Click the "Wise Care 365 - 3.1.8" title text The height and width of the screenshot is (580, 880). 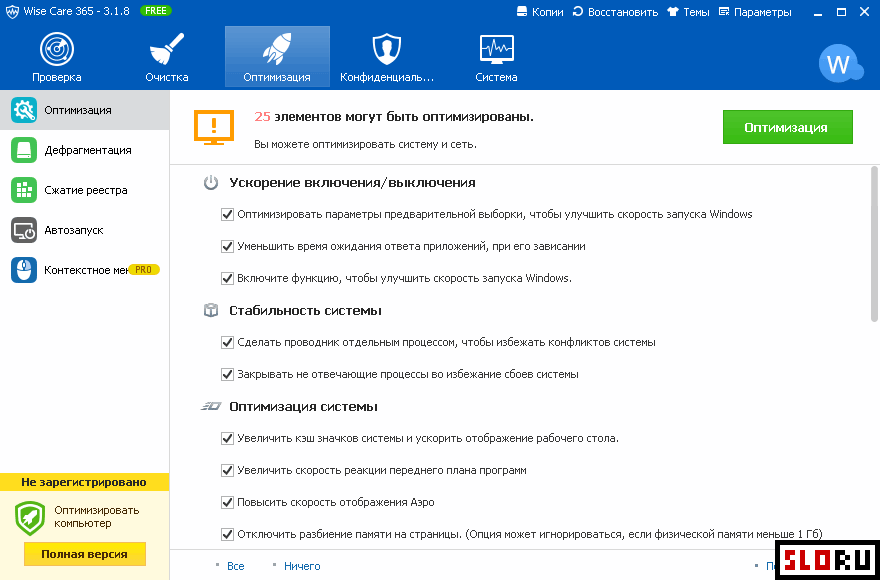76,12
